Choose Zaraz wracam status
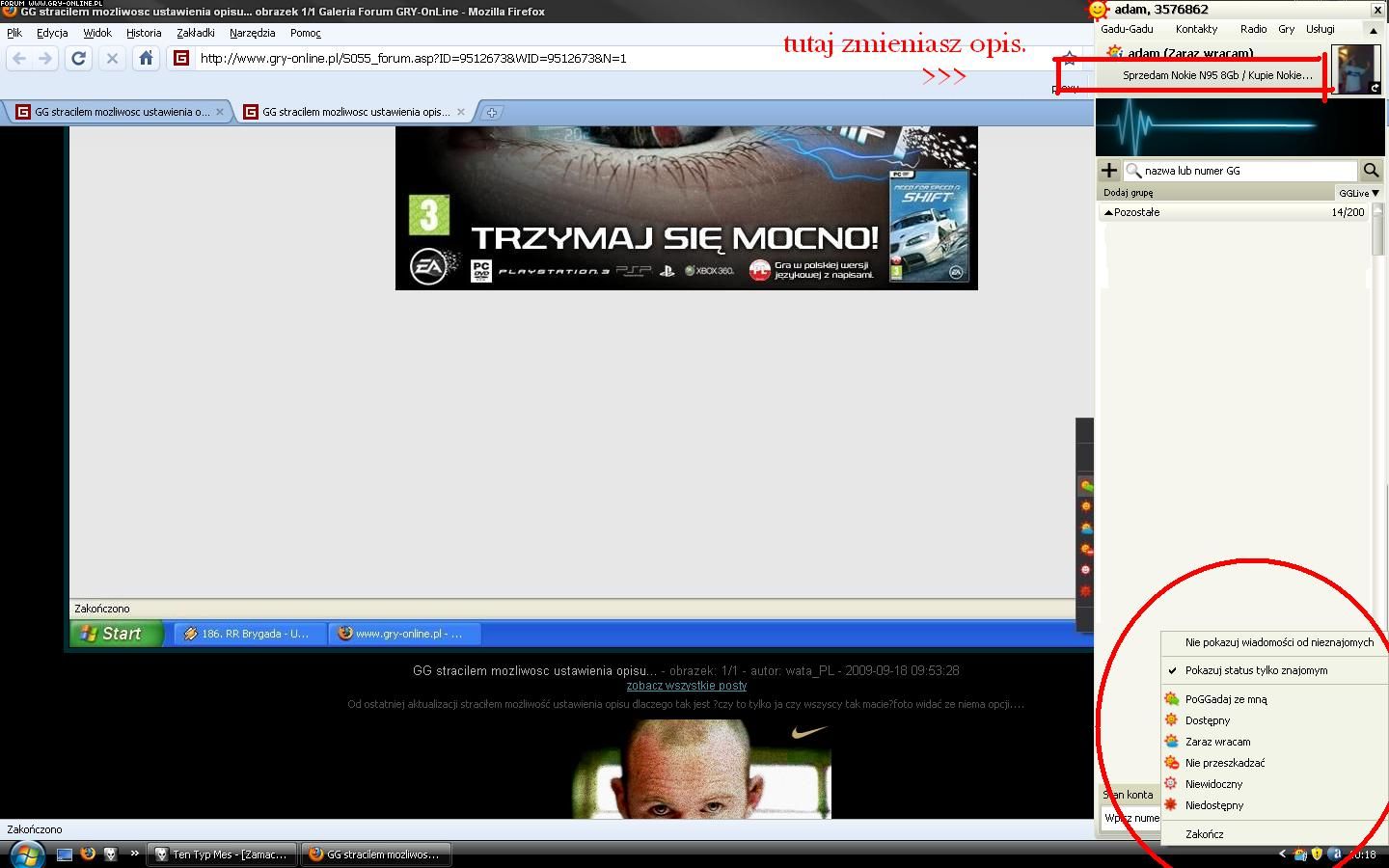Viewport: 1389px width, 868px height. pos(1217,742)
